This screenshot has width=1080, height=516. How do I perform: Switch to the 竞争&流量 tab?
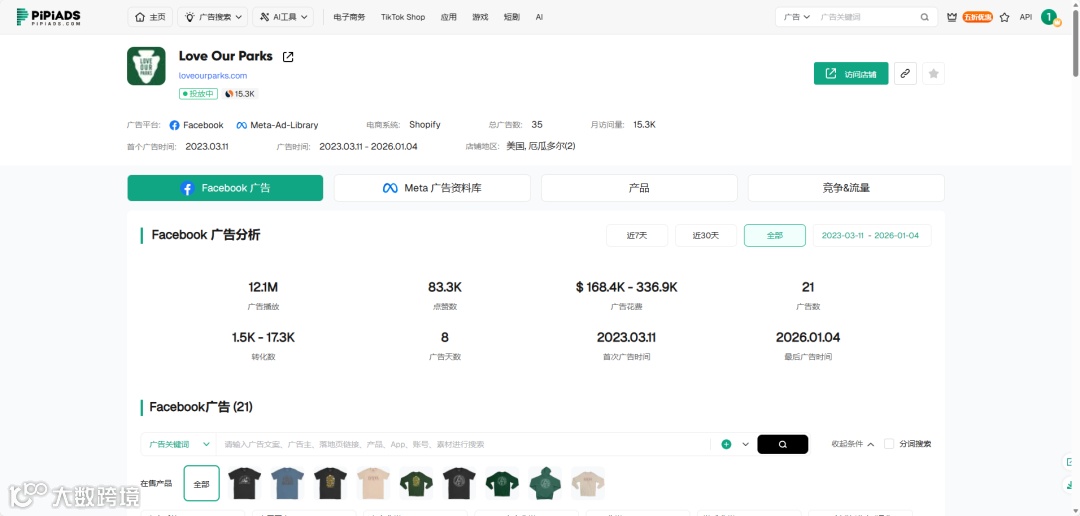pyautogui.click(x=846, y=188)
